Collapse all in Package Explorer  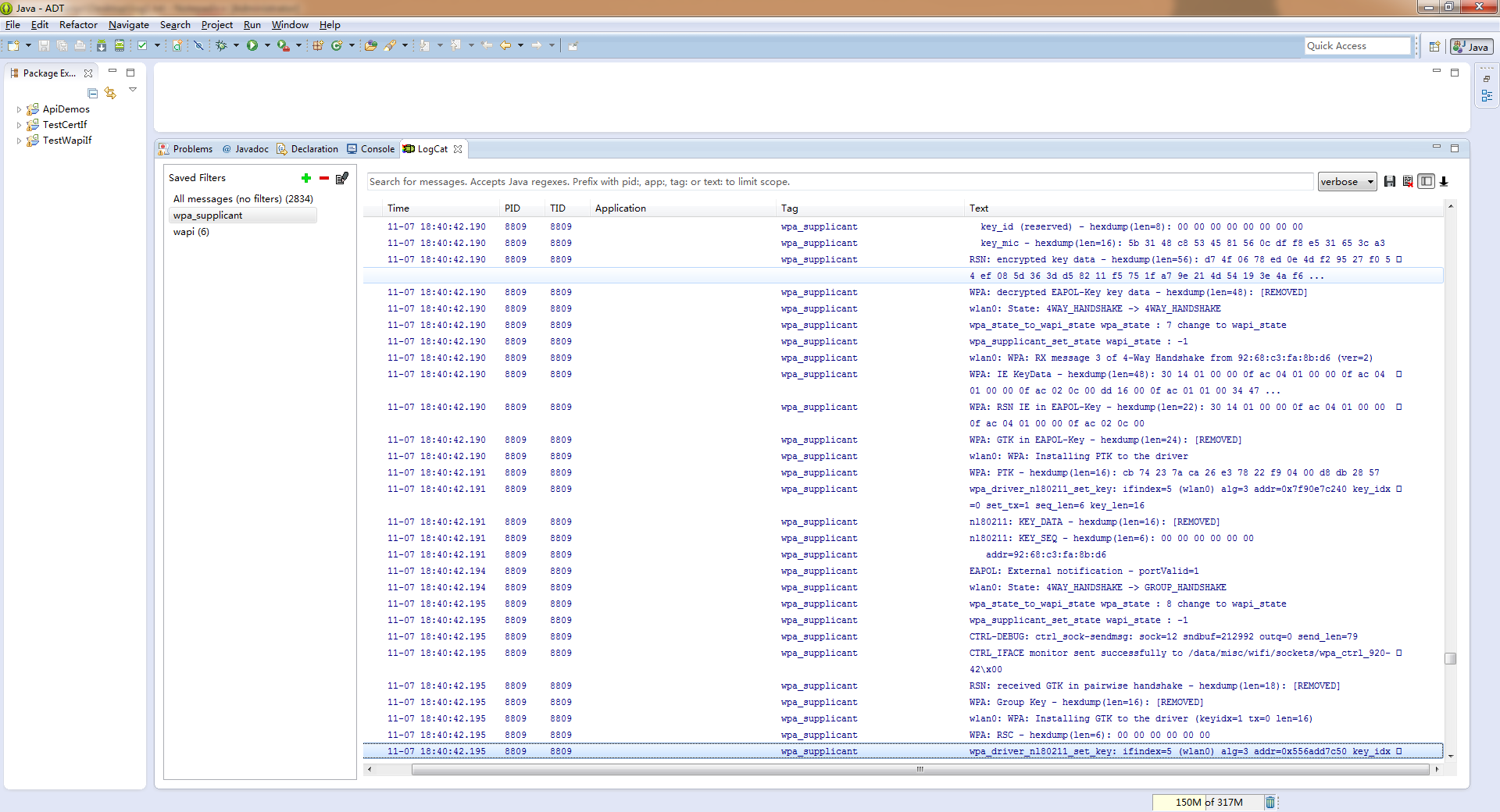93,93
